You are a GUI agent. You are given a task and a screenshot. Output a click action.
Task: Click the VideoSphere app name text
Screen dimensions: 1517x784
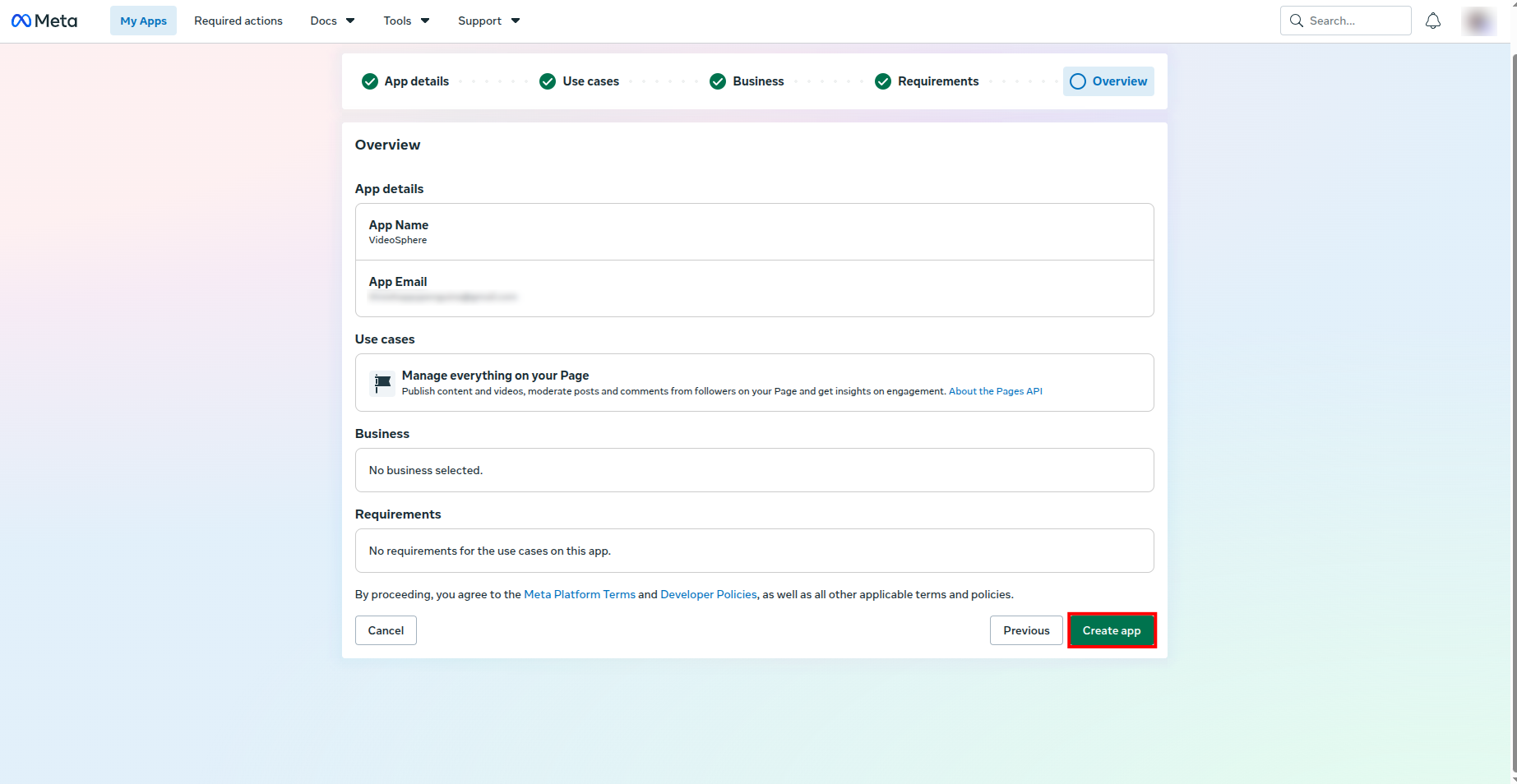(398, 240)
